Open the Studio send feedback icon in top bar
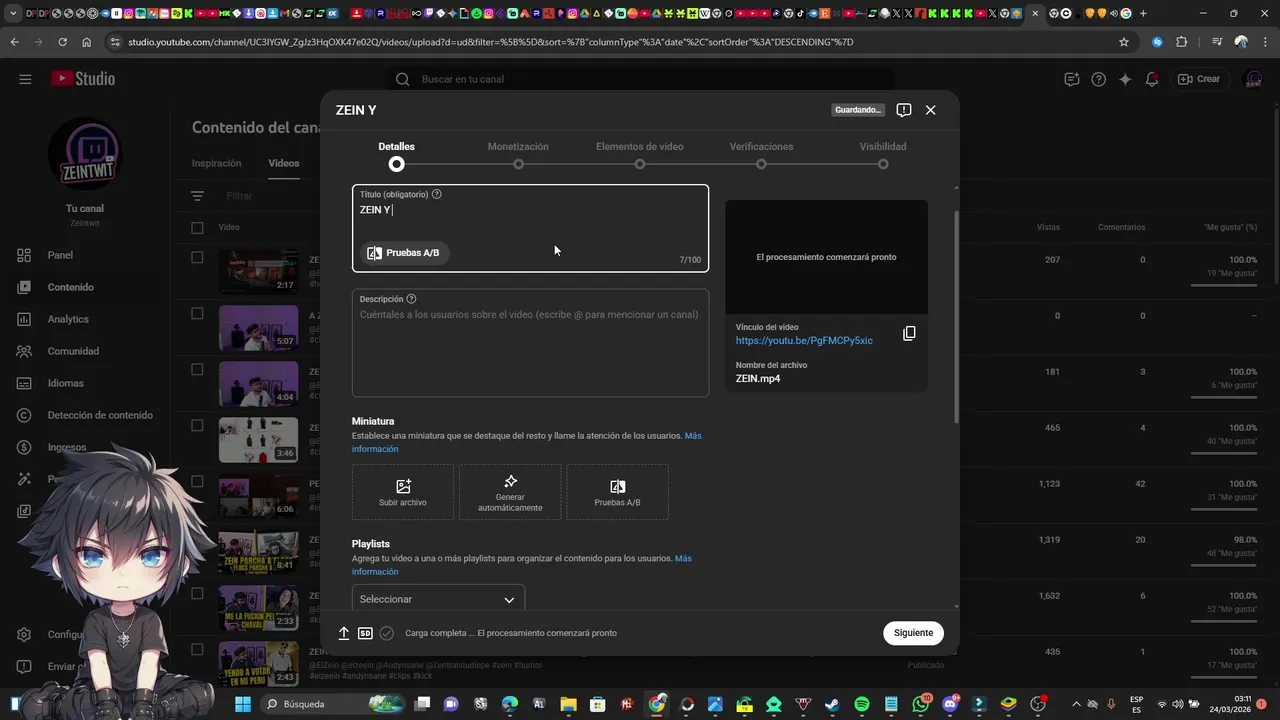1280x720 pixels. tap(1072, 79)
